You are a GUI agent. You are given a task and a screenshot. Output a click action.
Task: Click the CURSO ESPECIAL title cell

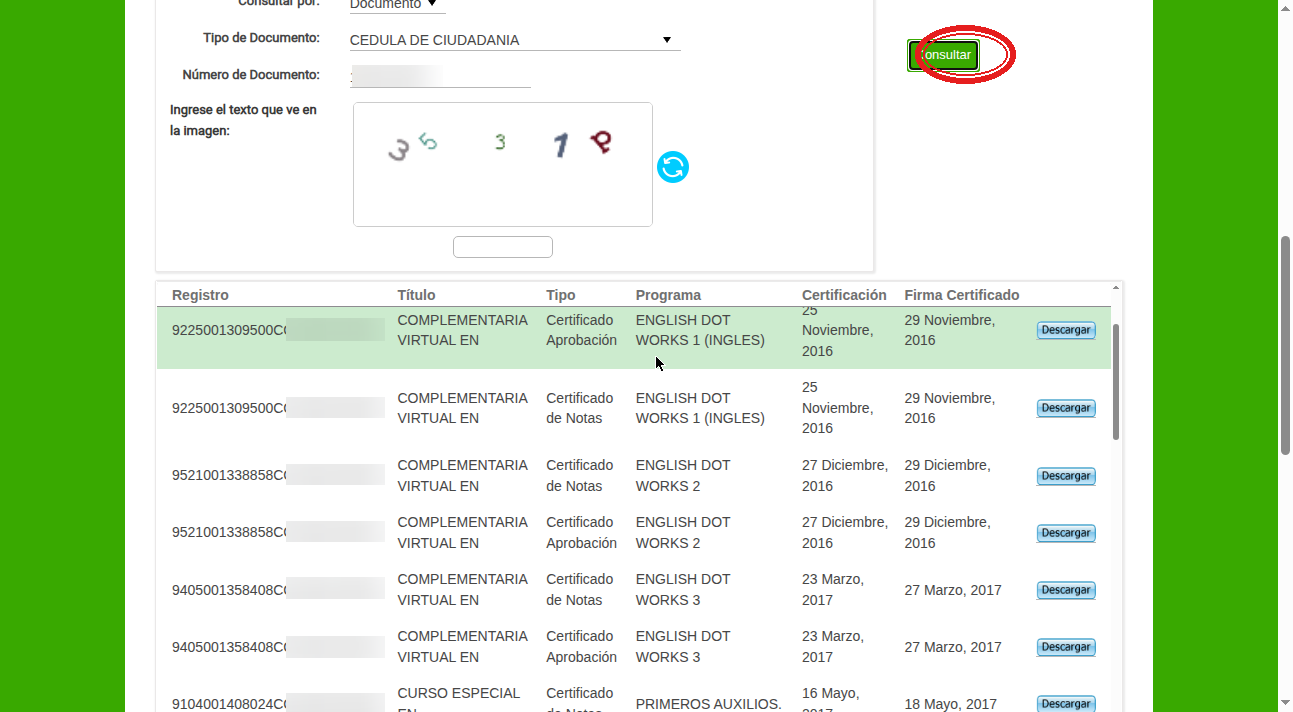(x=459, y=700)
